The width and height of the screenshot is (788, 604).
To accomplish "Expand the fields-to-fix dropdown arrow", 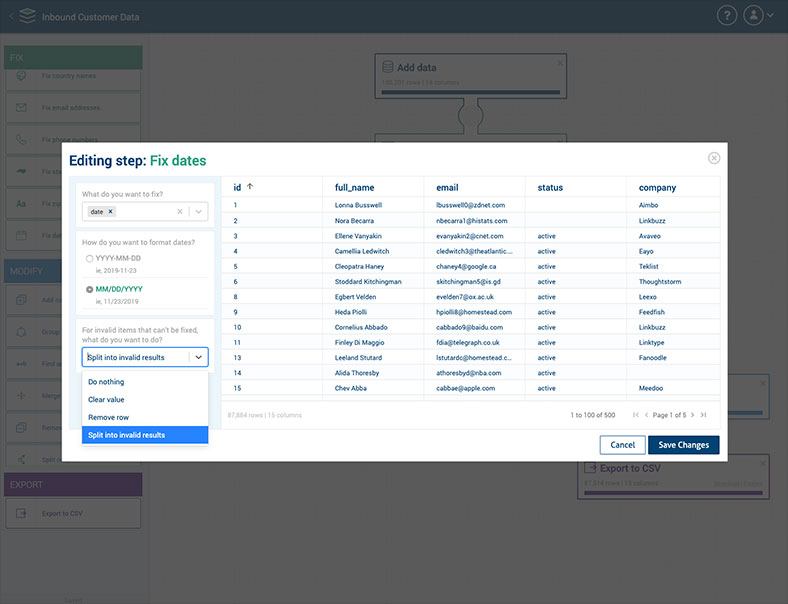I will click(199, 212).
